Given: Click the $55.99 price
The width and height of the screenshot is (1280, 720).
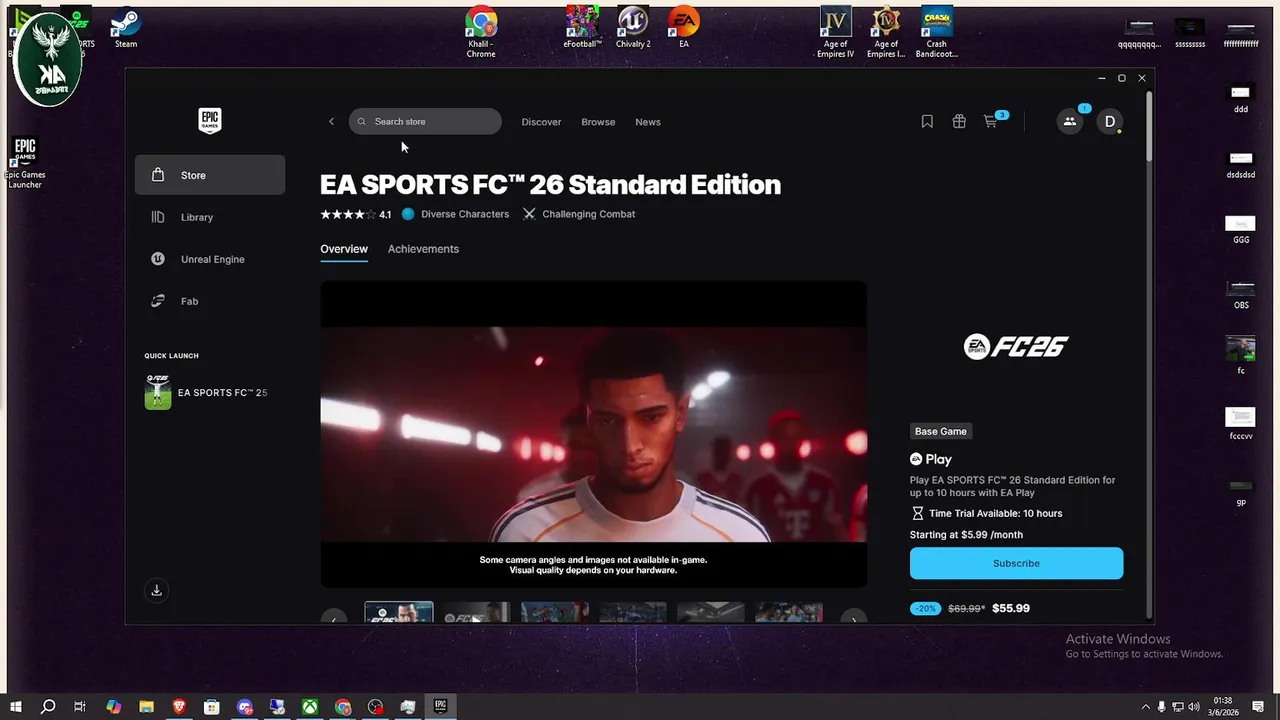Looking at the screenshot, I should click(x=1011, y=608).
